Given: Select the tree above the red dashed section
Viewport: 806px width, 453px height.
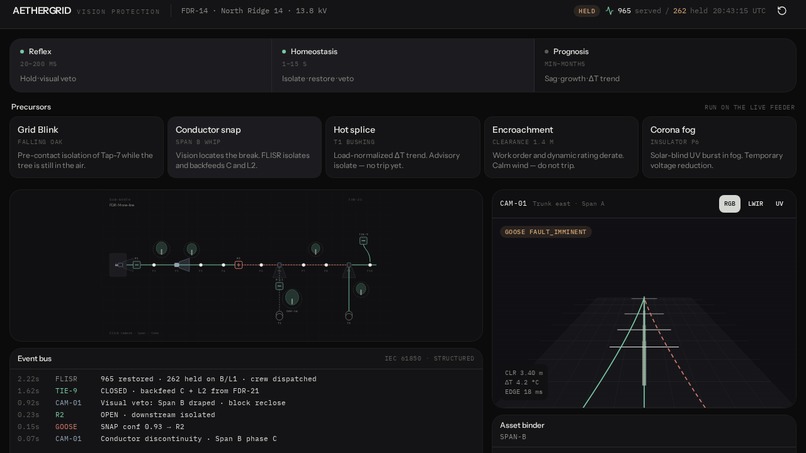Looking at the screenshot, I should click(316, 249).
